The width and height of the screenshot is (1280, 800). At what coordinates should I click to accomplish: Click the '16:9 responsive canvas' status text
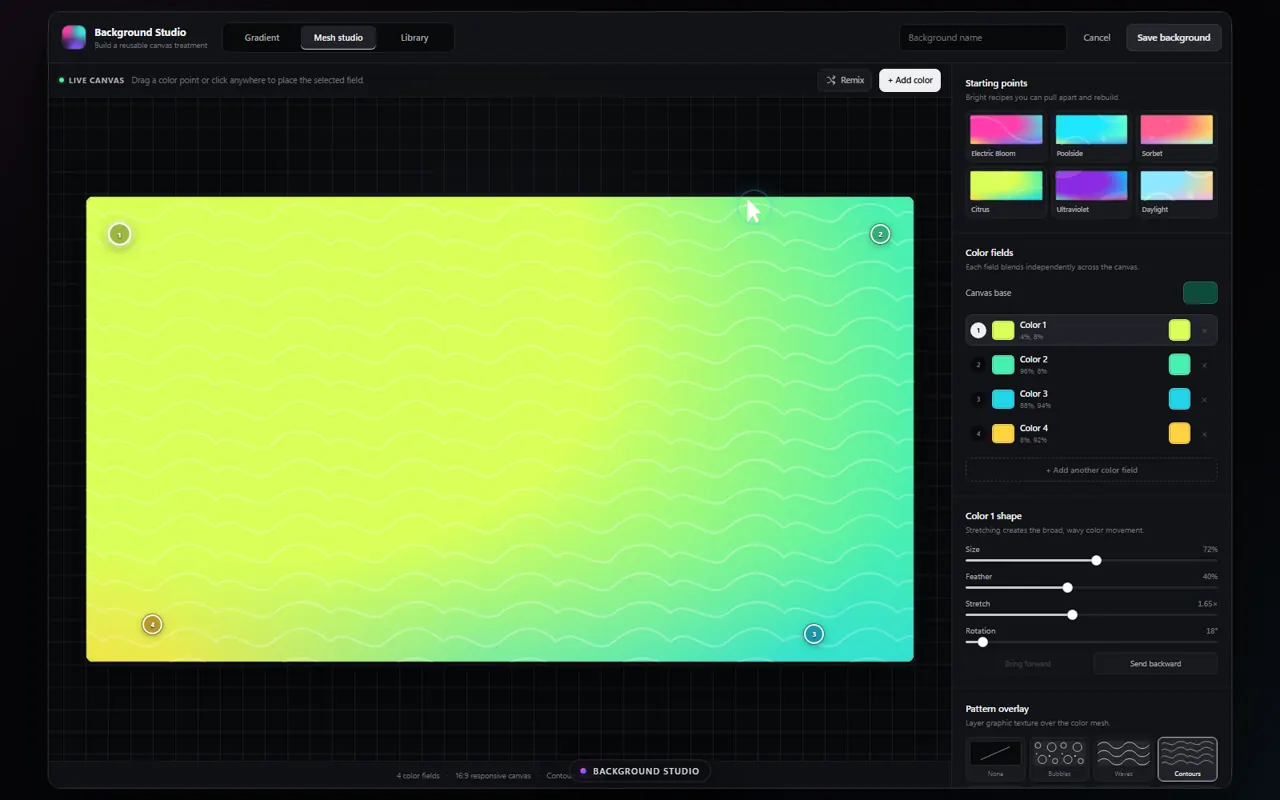coord(493,776)
